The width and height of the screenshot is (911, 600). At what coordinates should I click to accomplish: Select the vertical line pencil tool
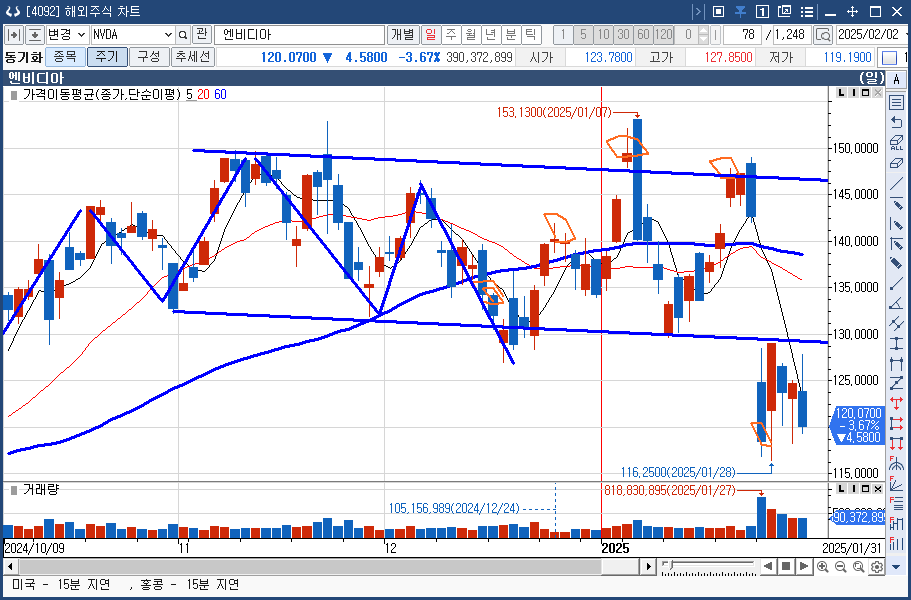coord(896,224)
